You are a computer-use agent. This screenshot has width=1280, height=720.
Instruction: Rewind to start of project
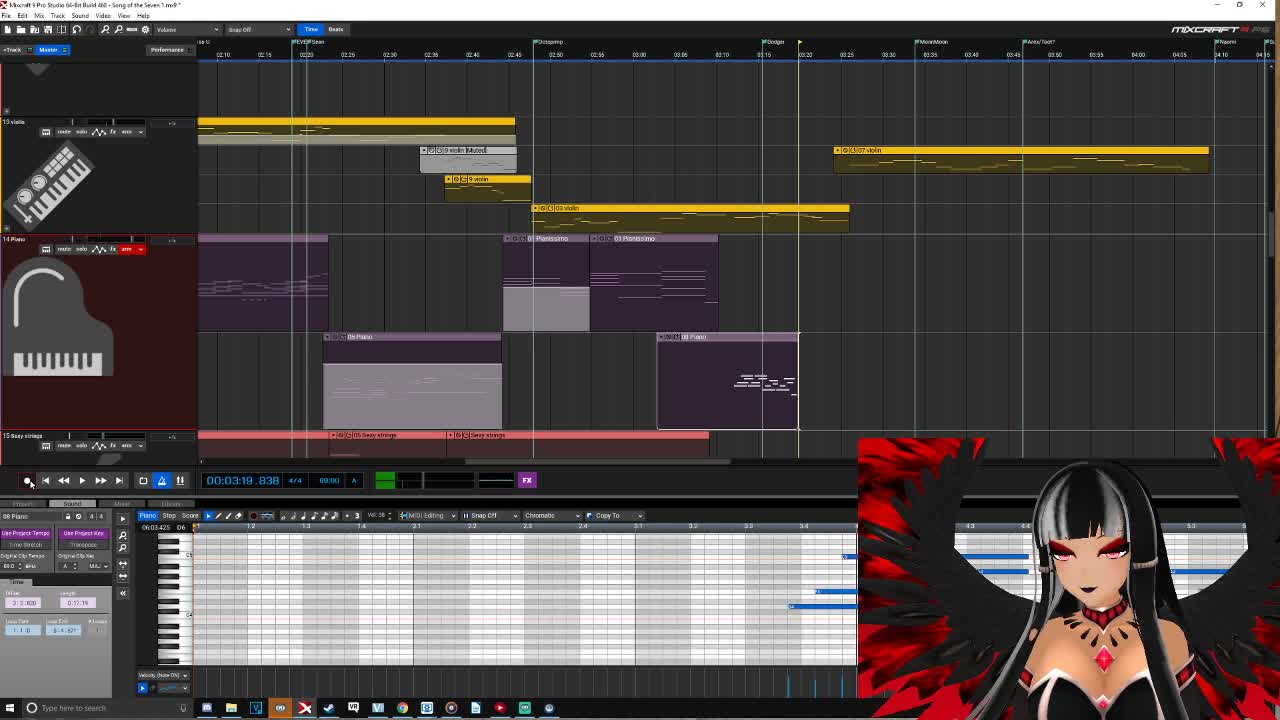click(x=45, y=481)
